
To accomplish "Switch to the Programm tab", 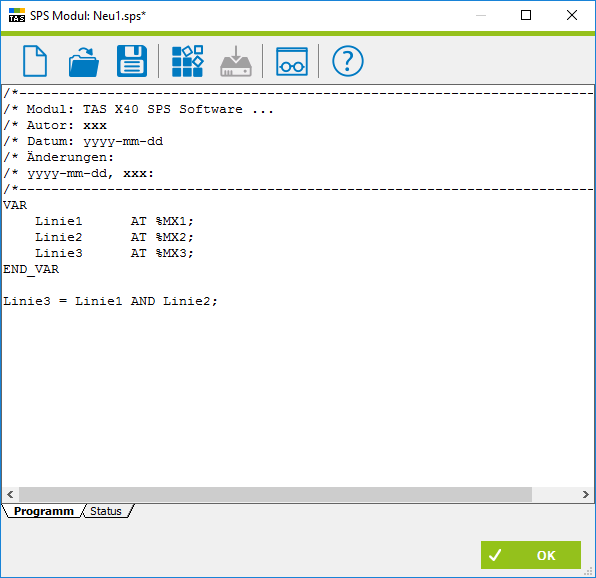I will pos(44,511).
